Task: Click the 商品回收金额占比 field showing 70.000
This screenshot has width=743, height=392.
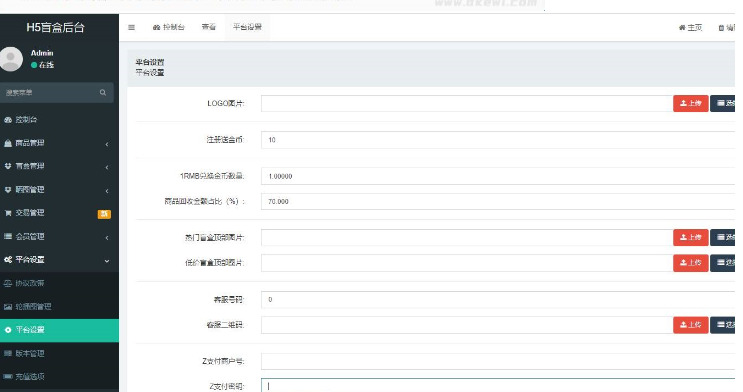Action: (498, 201)
